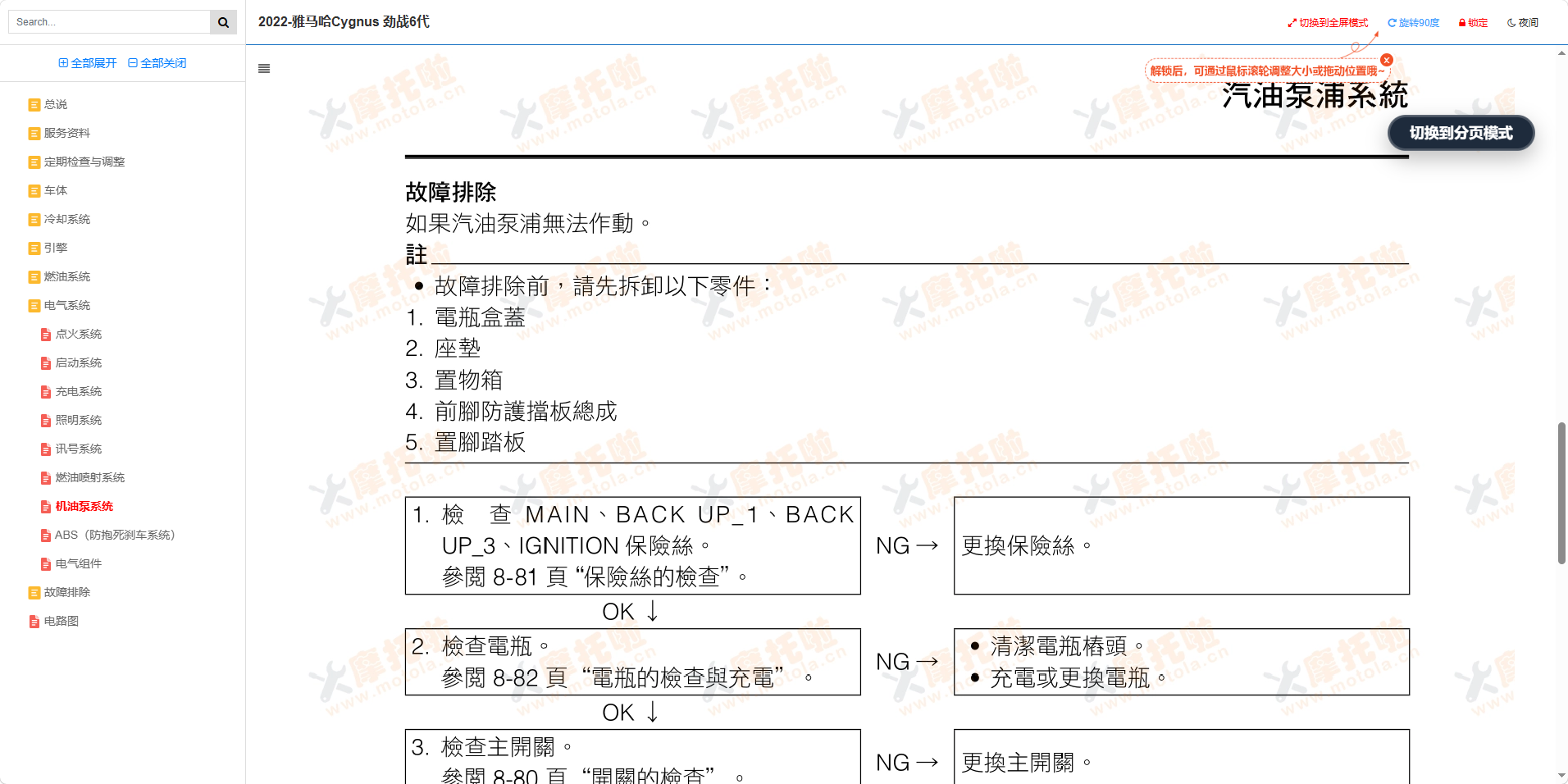Open the 冷却系统 section
Viewport: 1568px width, 784px height.
click(67, 219)
